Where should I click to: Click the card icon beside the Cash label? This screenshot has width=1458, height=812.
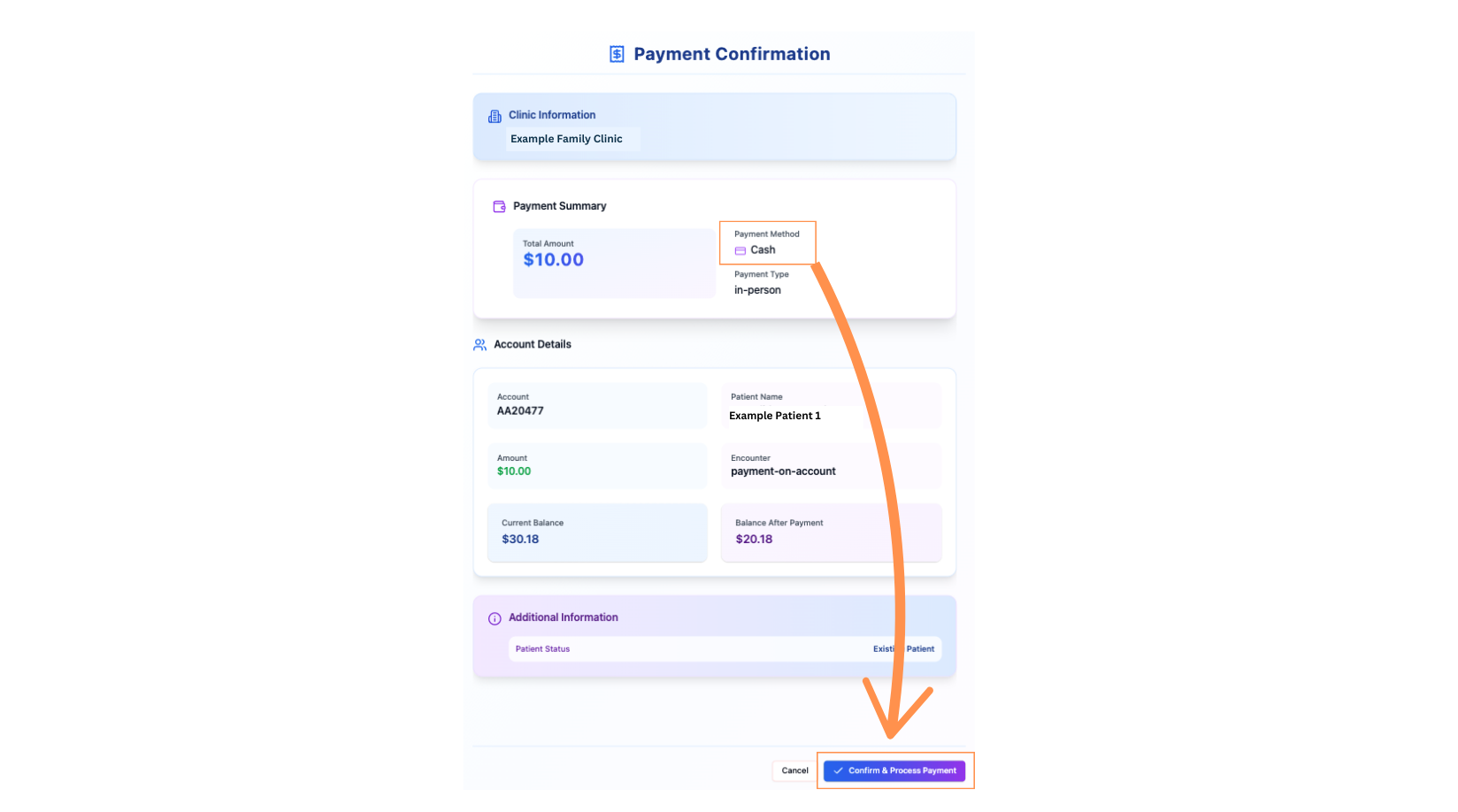click(x=741, y=249)
